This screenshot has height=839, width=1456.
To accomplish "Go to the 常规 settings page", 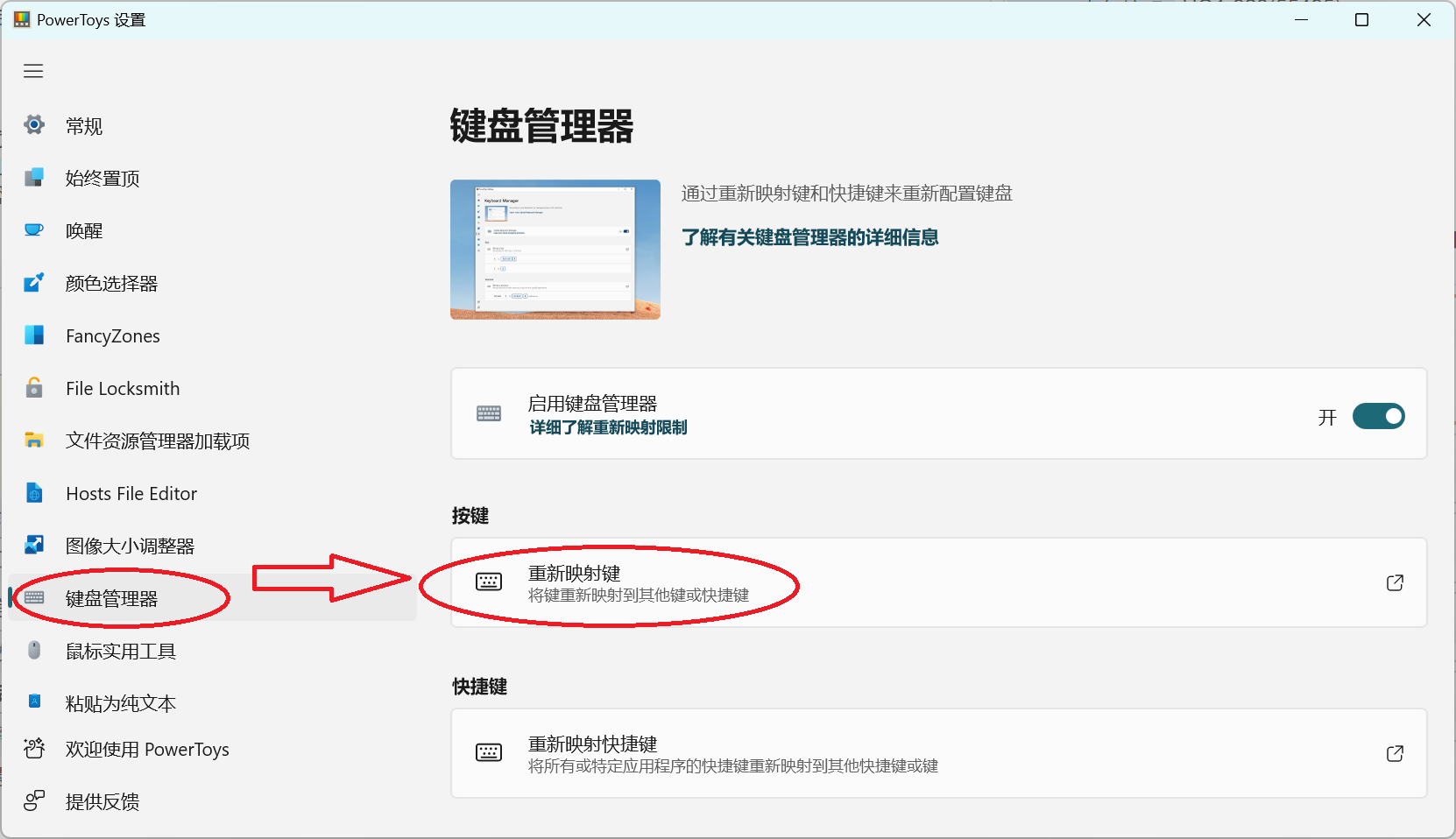I will tap(212, 126).
